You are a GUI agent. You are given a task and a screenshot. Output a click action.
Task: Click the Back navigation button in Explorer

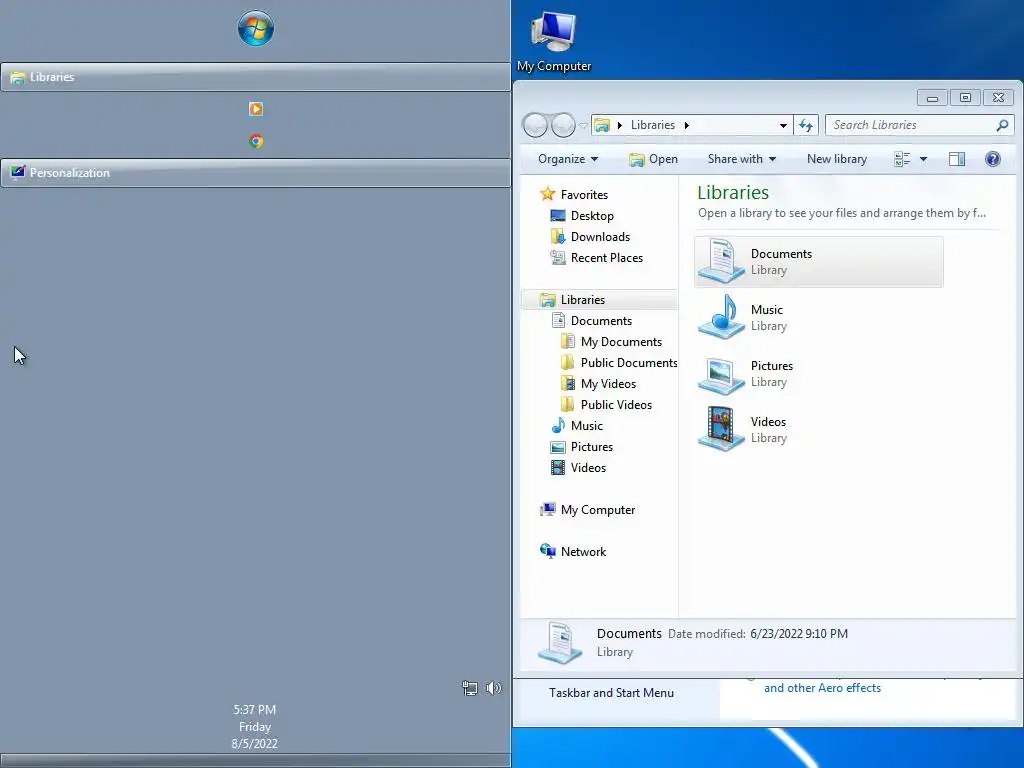pyautogui.click(x=535, y=125)
